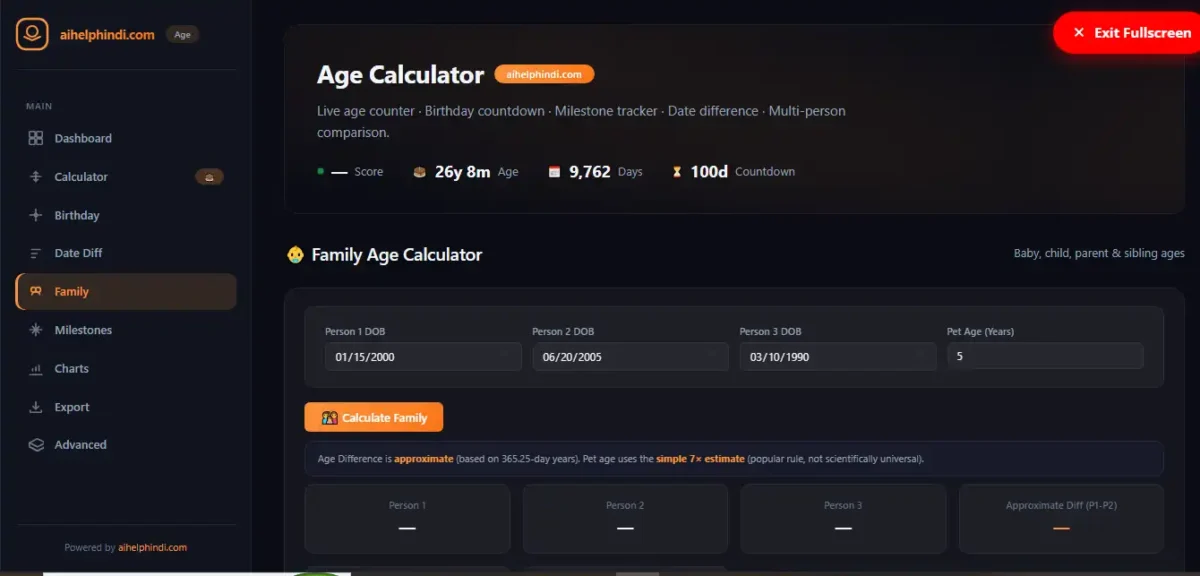Click the Person 3 DOB date field
Screen dimensions: 1200x576
tap(838, 356)
